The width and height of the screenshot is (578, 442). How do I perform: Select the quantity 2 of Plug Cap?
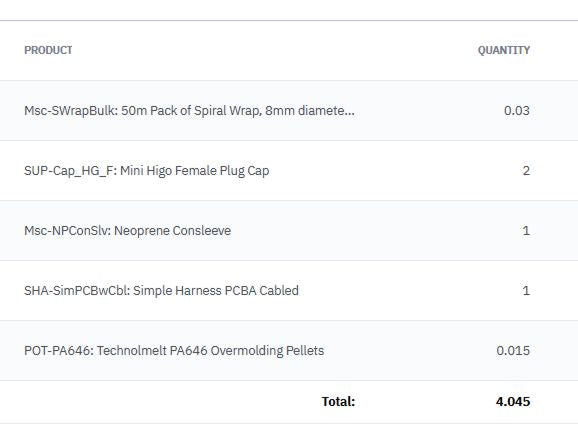pyautogui.click(x=526, y=171)
